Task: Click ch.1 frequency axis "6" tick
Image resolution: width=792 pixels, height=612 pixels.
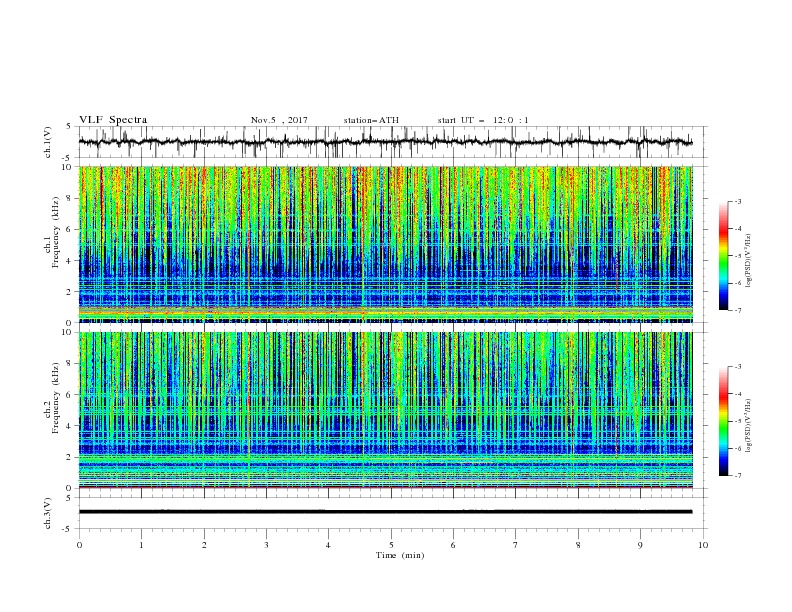Action: coord(70,229)
